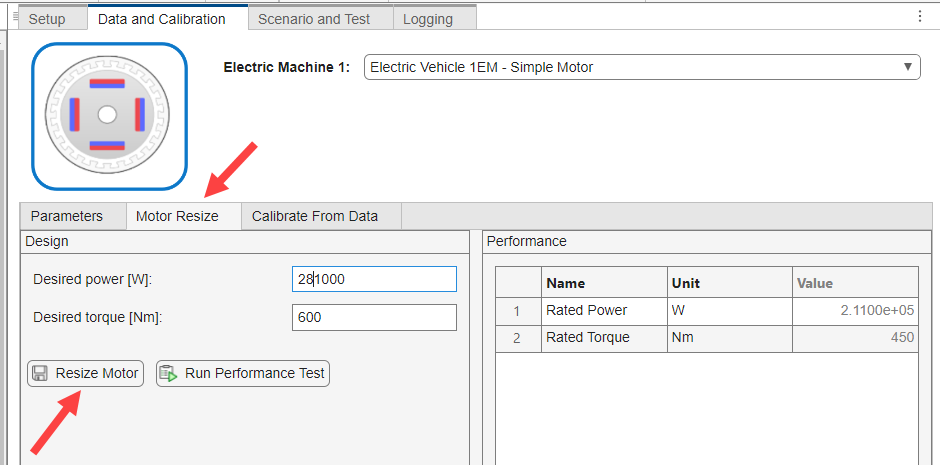Open the Parameters sub-tab
Screen dimensions: 940x465
click(67, 216)
